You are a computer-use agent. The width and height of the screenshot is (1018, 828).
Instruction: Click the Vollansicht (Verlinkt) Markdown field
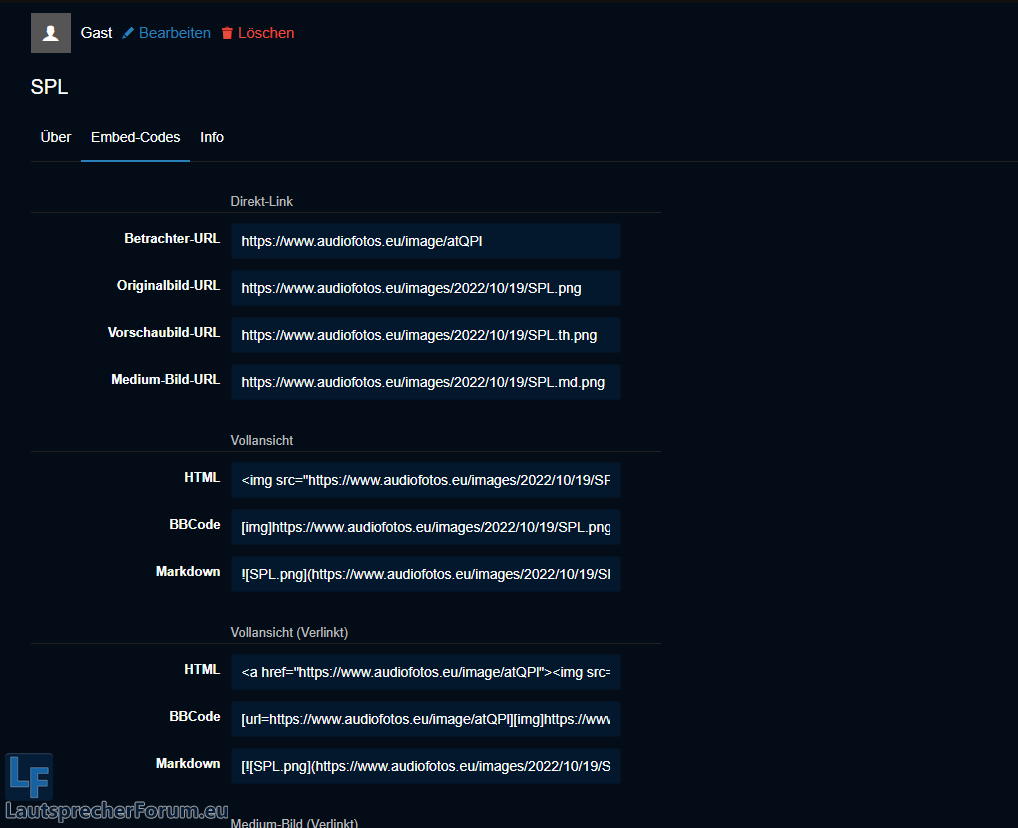click(x=425, y=766)
